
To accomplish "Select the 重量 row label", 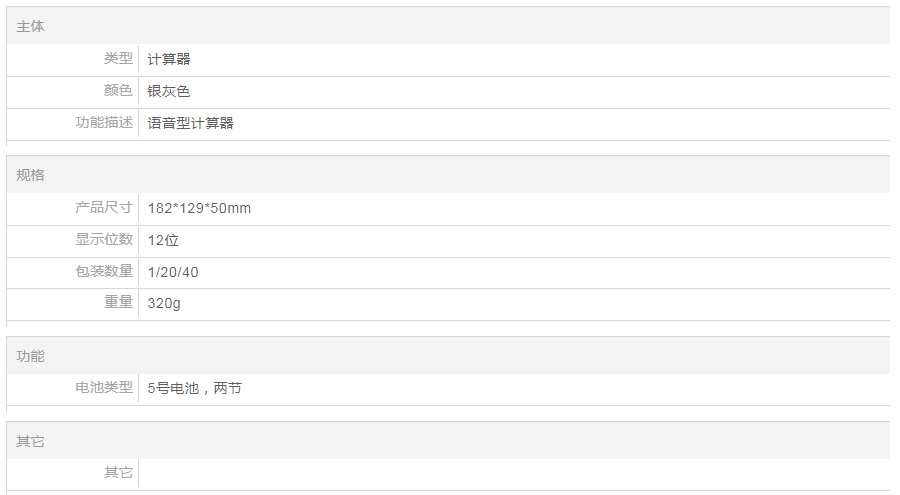I will (x=118, y=303).
